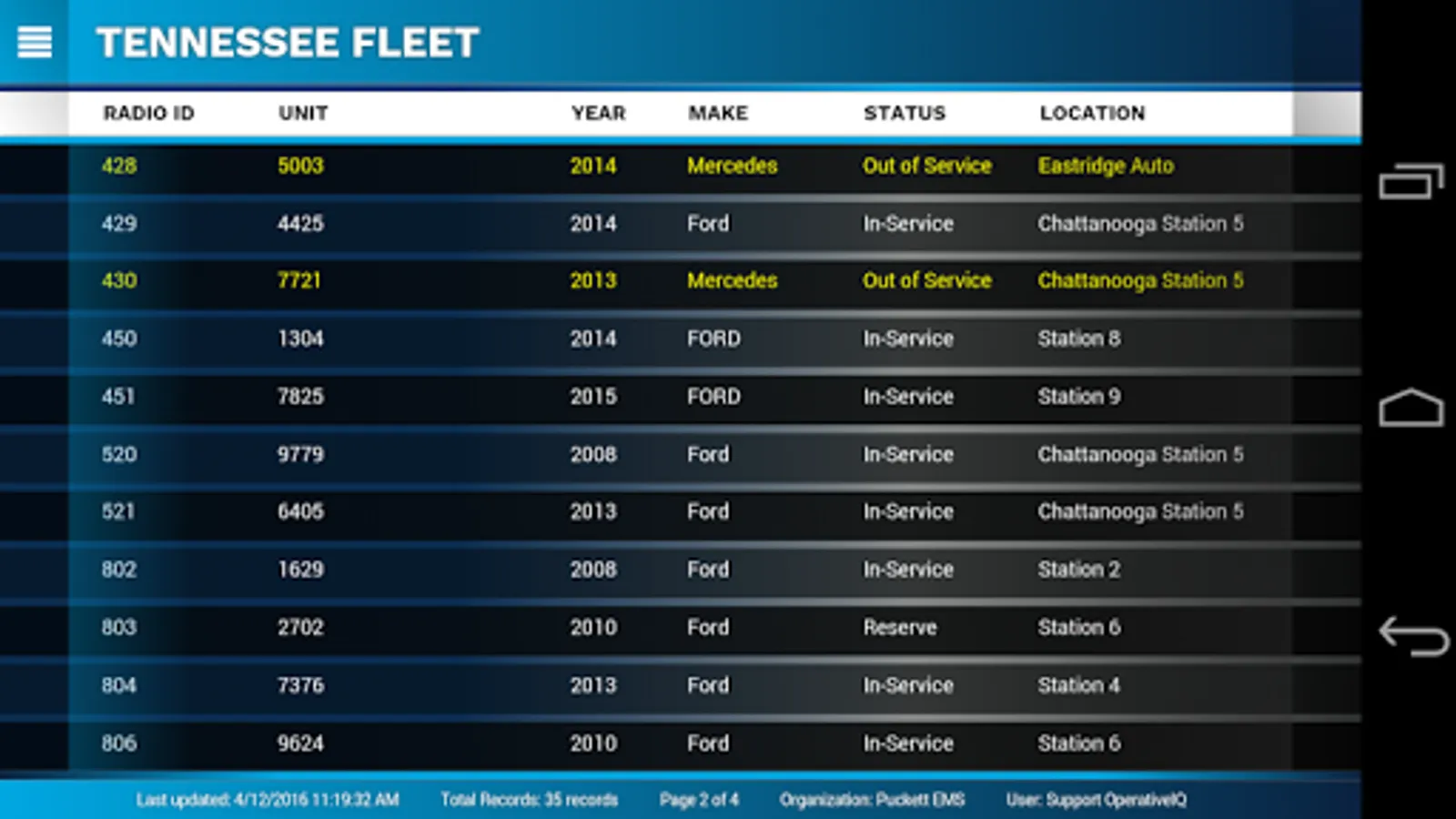1456x819 pixels.
Task: Select unit 9624 at Station 6
Action: [x=300, y=743]
